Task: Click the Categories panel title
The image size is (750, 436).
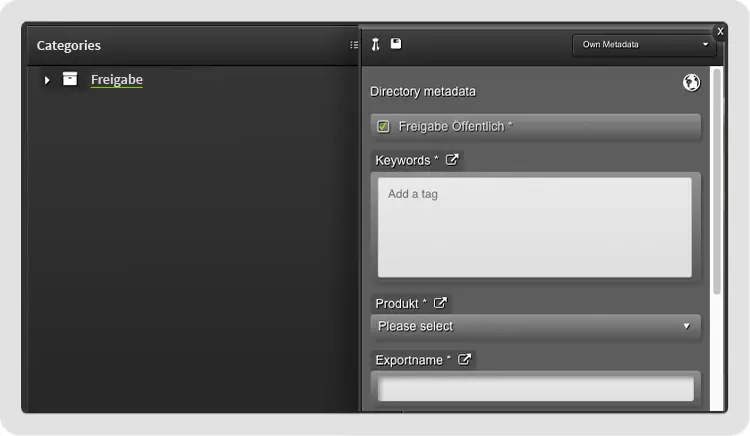Action: pyautogui.click(x=68, y=45)
